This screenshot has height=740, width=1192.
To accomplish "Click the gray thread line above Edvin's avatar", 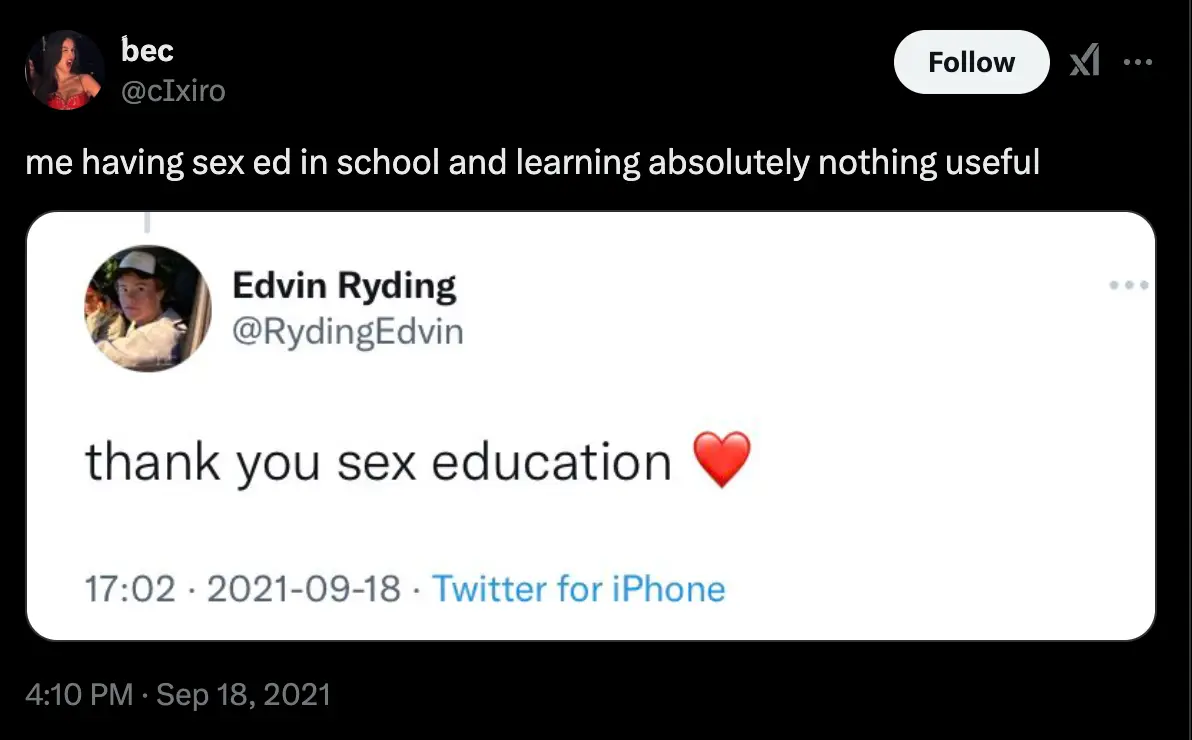I will pyautogui.click(x=146, y=222).
